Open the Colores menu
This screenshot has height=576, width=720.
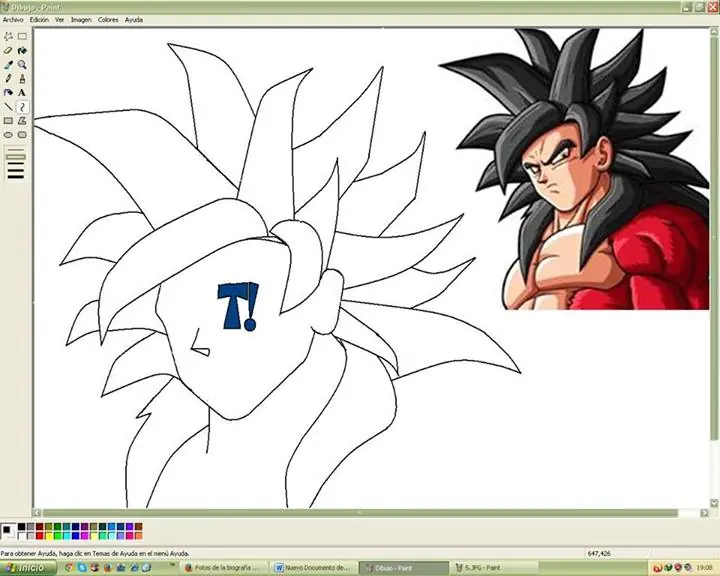(108, 20)
